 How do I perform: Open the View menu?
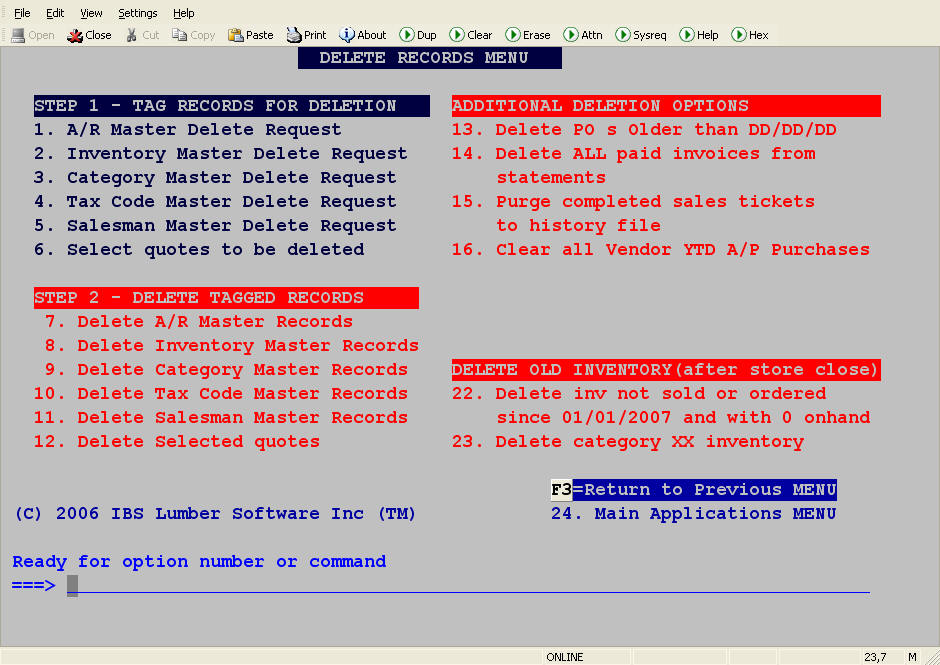point(91,13)
